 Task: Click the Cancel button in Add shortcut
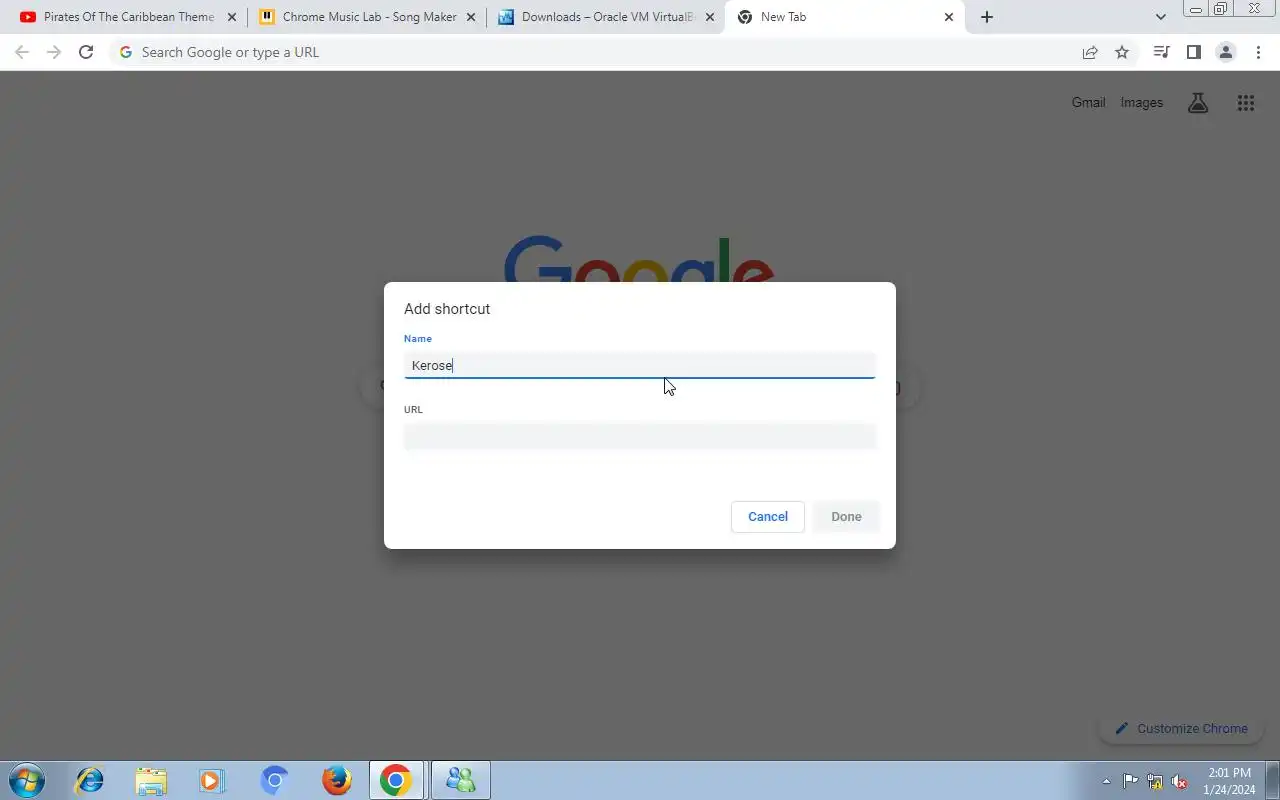[768, 517]
